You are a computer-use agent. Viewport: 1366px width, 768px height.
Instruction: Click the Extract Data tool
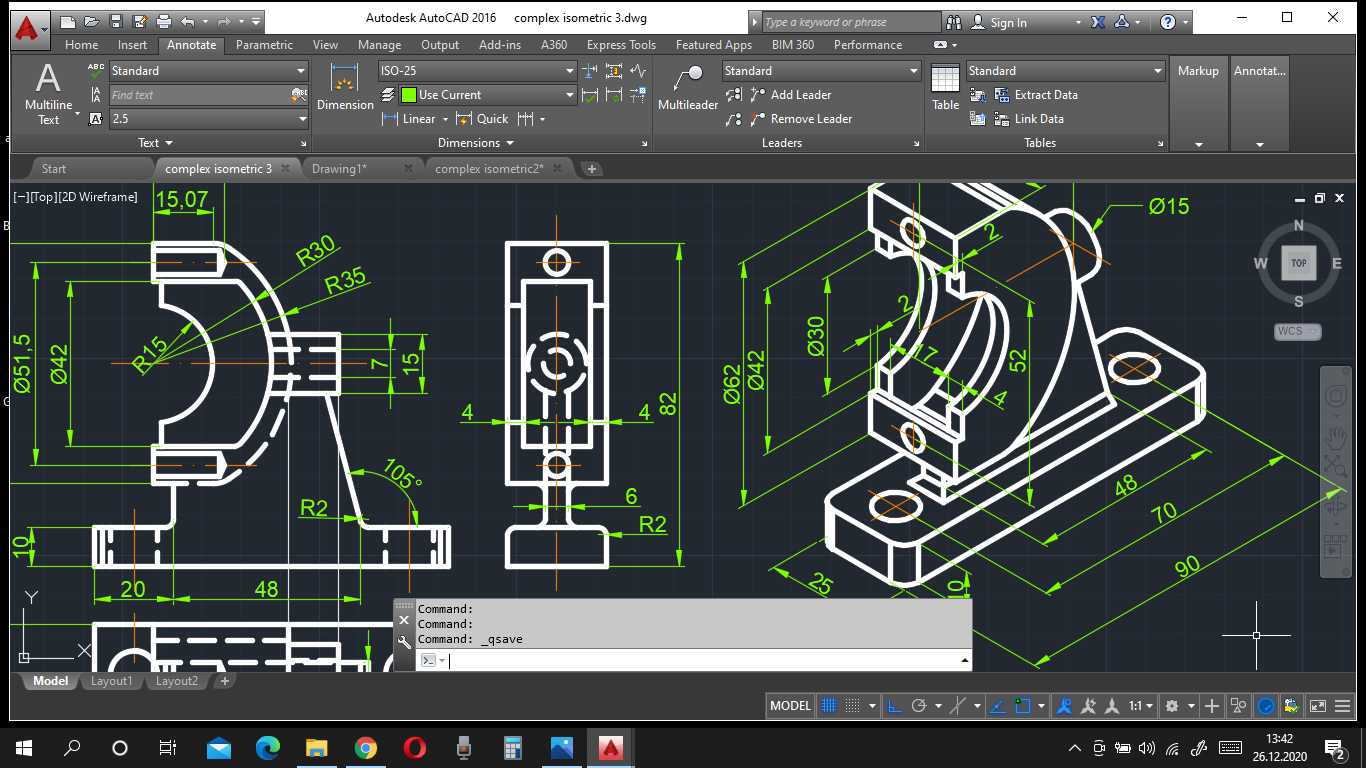click(x=1037, y=95)
